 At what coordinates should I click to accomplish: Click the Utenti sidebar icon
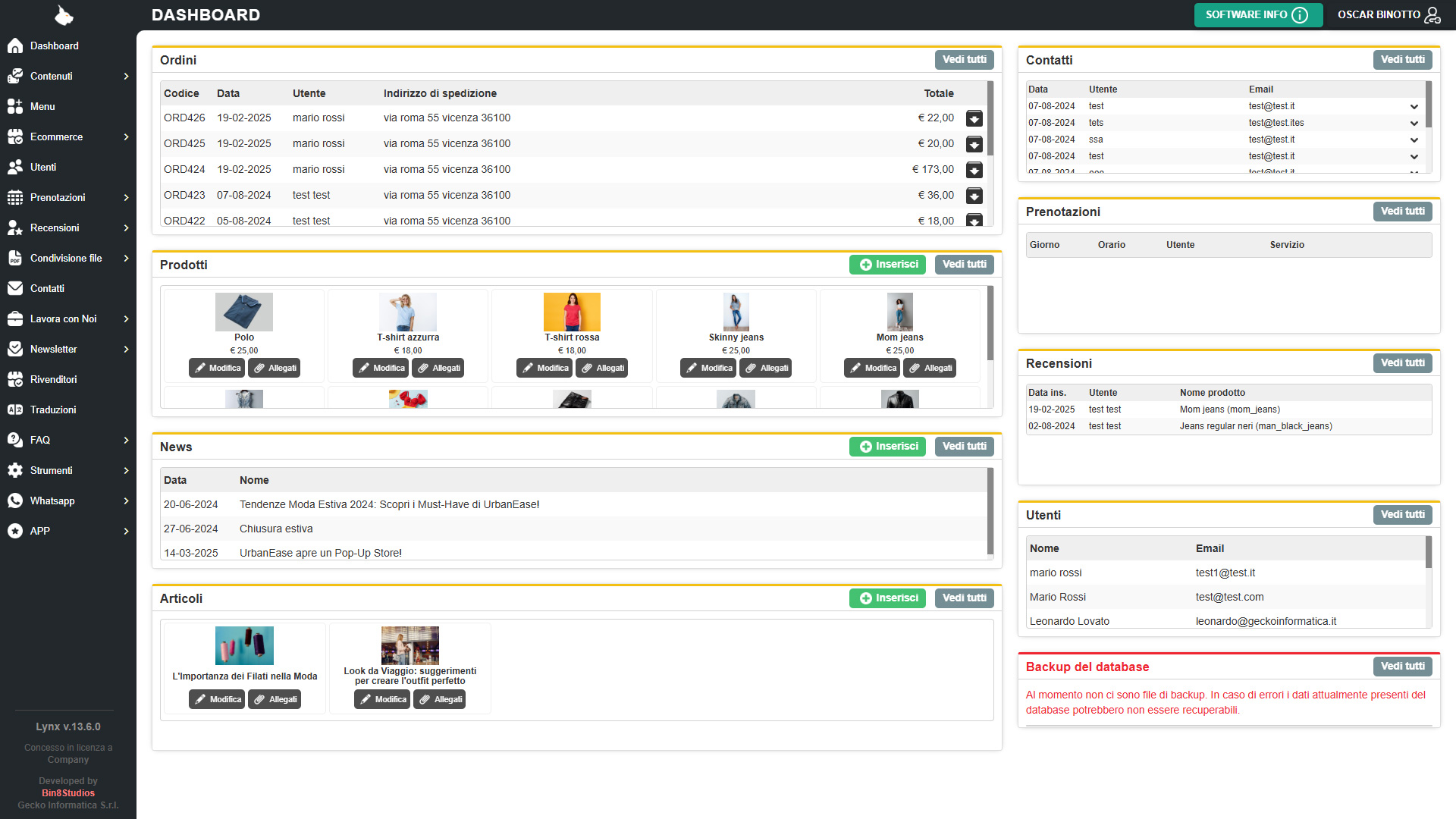15,167
